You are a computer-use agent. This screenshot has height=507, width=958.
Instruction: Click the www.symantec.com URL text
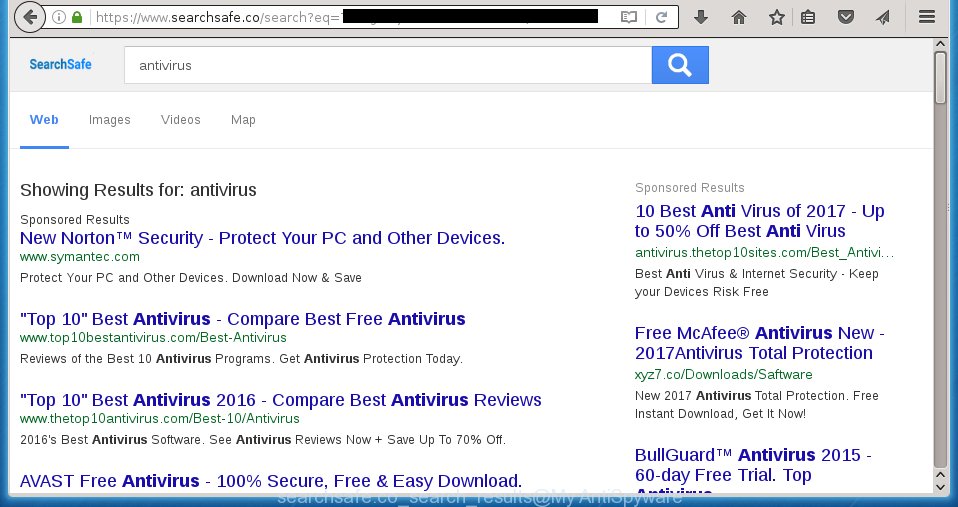[x=79, y=257]
